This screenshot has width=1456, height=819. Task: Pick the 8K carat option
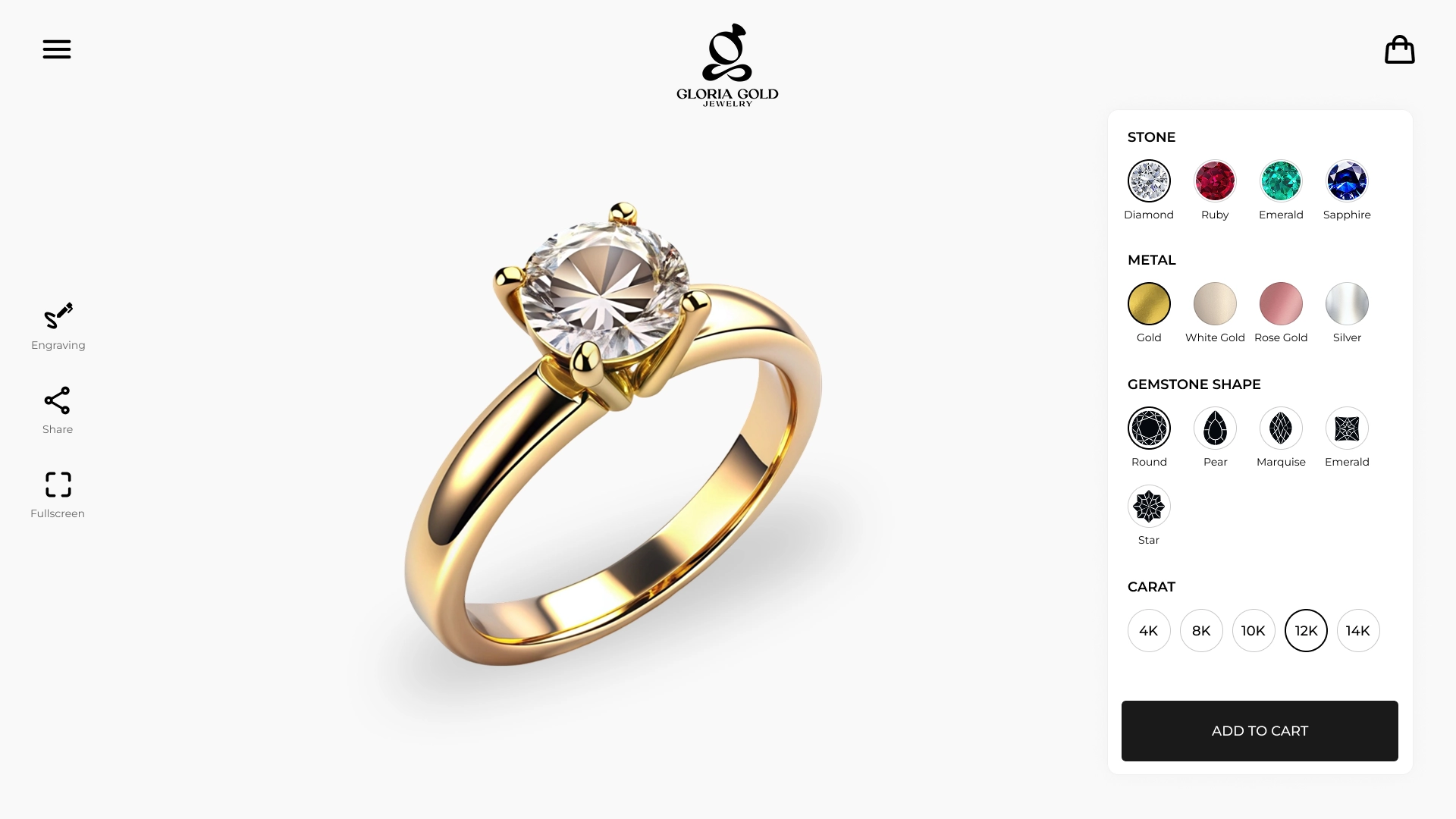[x=1201, y=631]
